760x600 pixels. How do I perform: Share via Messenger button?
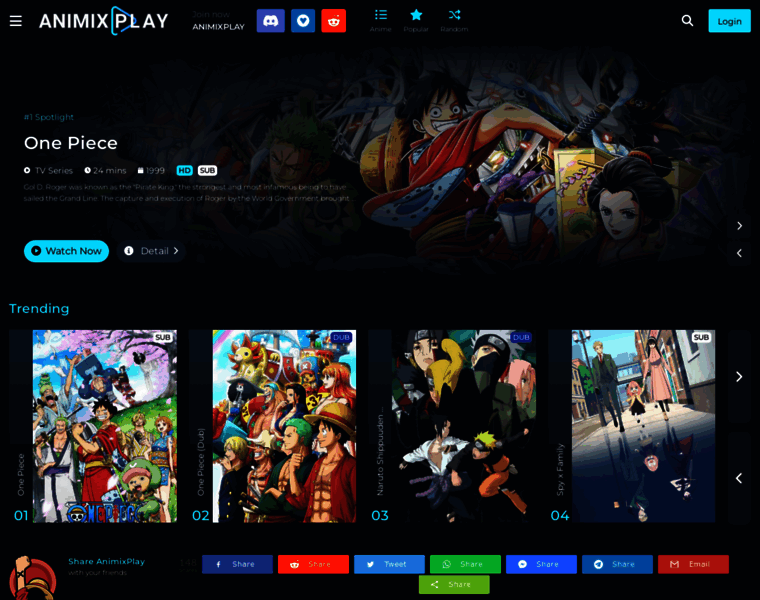pyautogui.click(x=541, y=564)
